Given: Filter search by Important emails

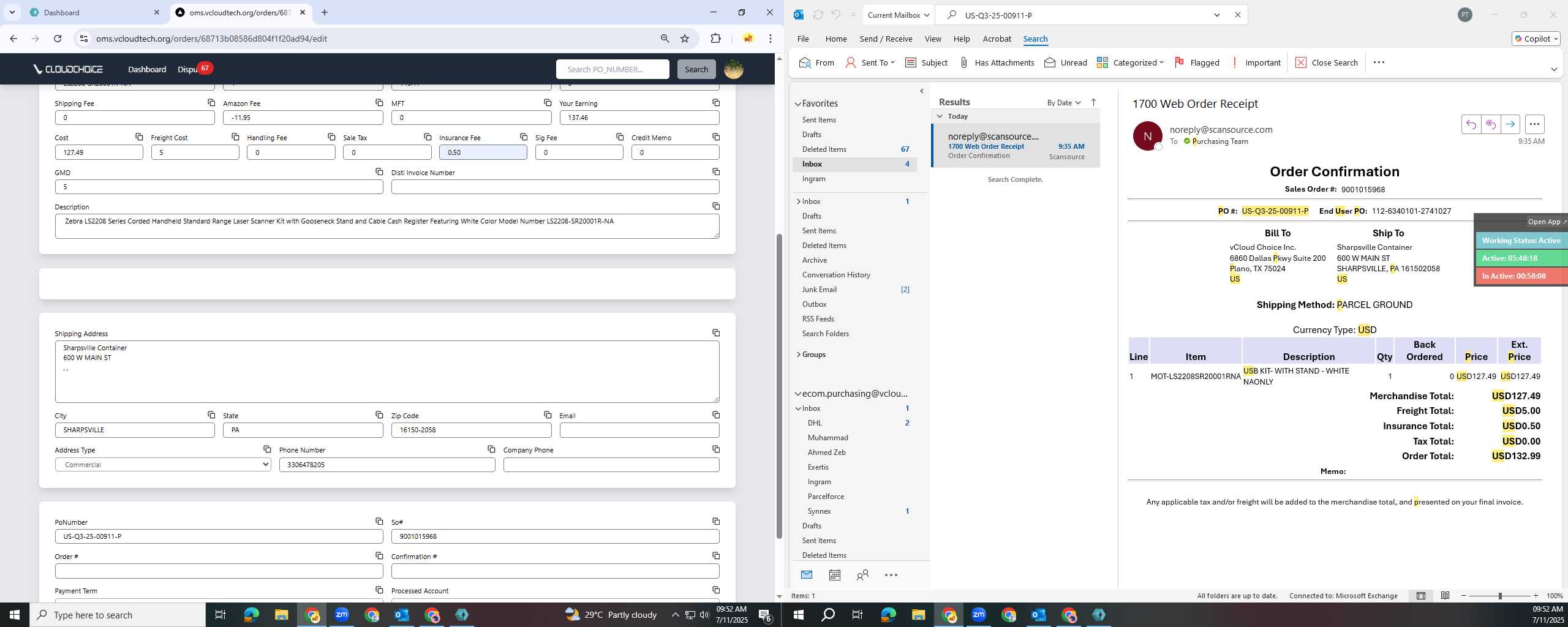Looking at the screenshot, I should pyautogui.click(x=1255, y=62).
